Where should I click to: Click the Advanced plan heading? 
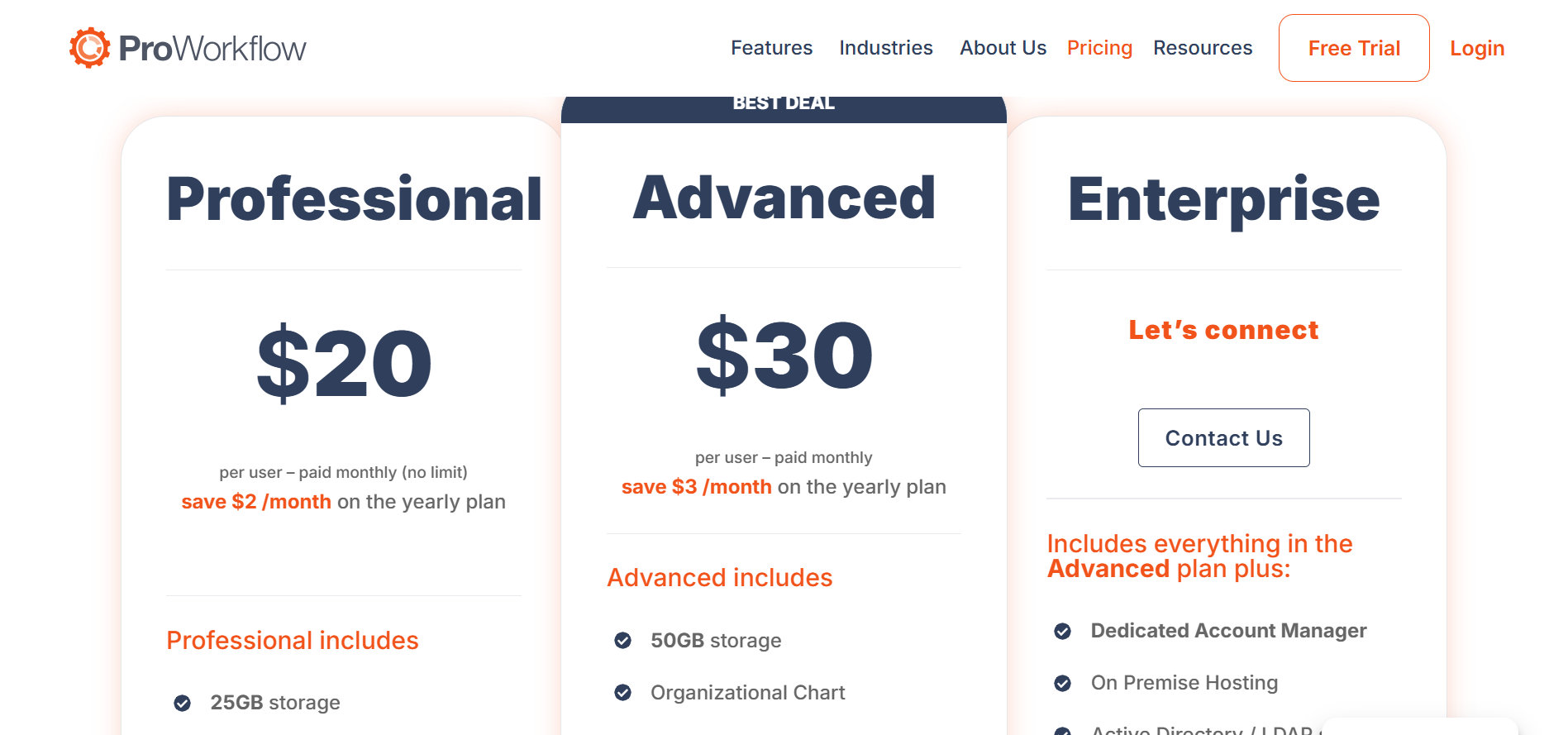tap(784, 198)
